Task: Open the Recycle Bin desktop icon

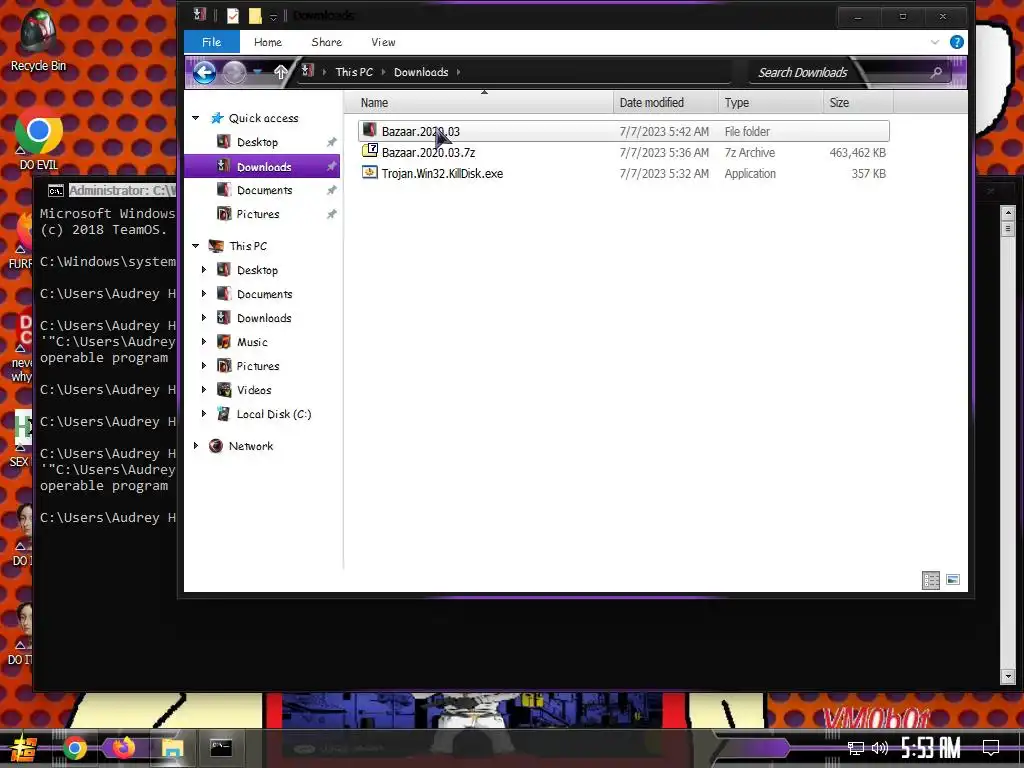Action: click(38, 40)
